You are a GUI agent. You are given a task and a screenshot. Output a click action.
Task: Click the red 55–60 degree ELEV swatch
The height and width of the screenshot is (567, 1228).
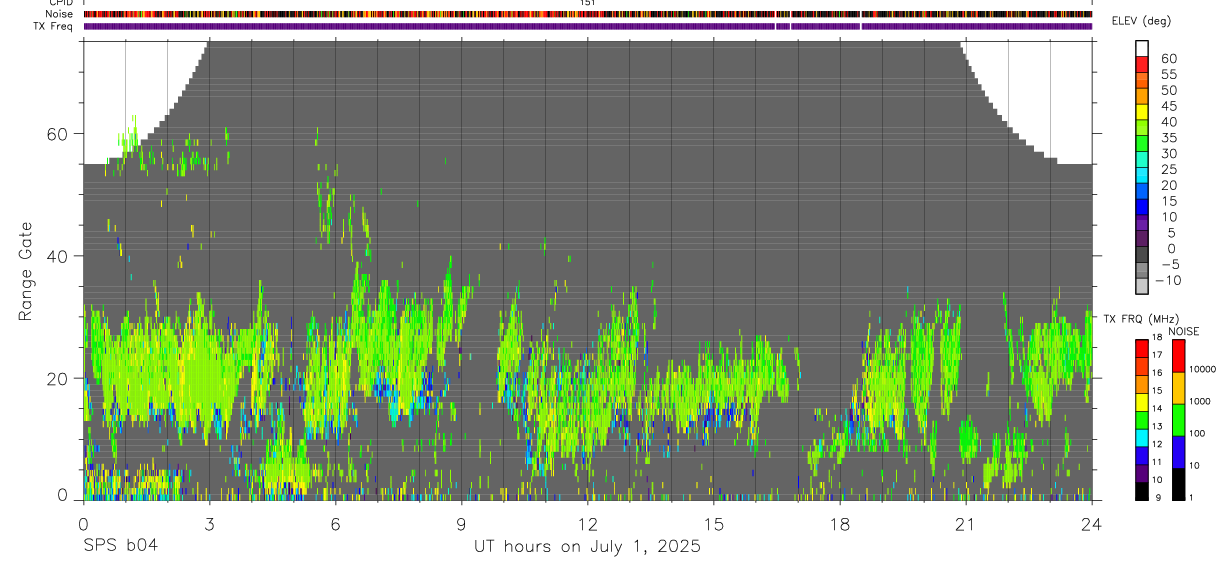[x=1142, y=65]
